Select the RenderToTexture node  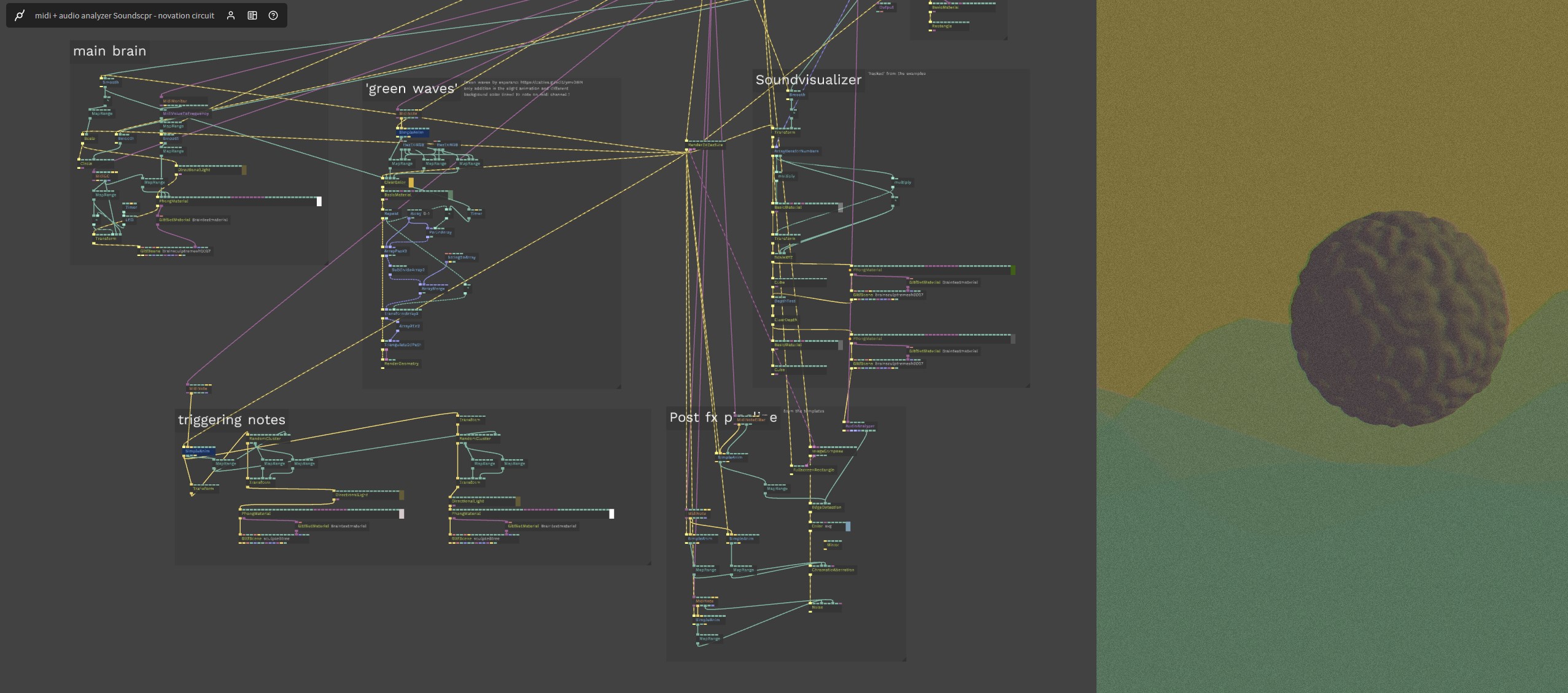705,145
